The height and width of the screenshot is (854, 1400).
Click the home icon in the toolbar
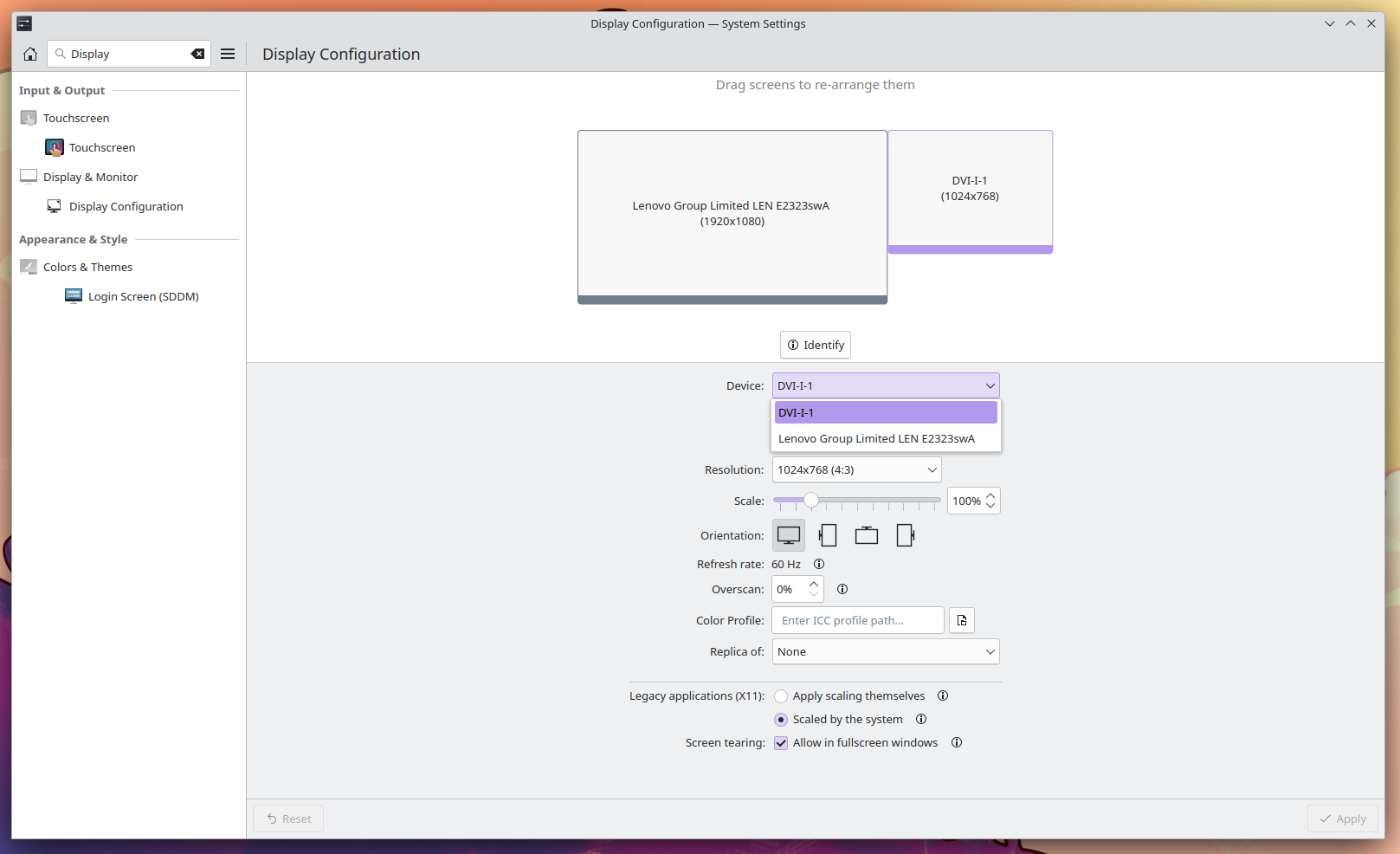click(x=30, y=54)
